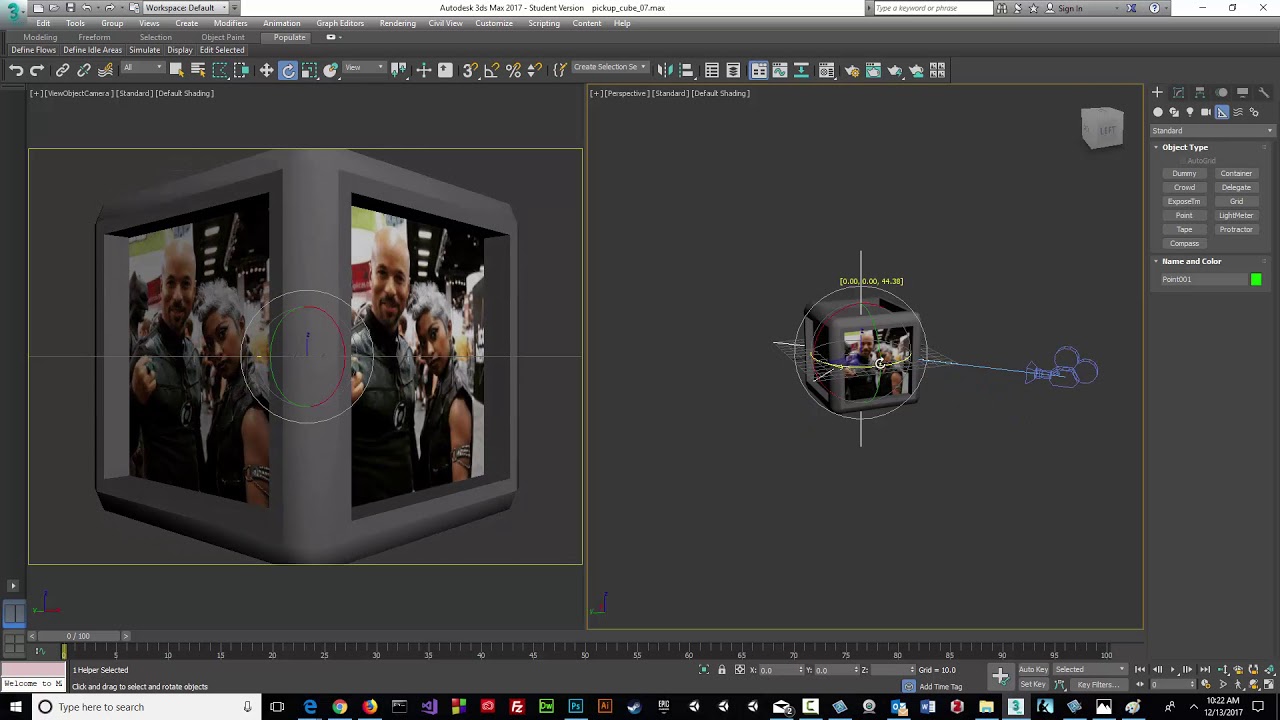Screen dimensions: 1280x720
Task: Collapse the Name and Color rollout
Action: coord(1191,261)
